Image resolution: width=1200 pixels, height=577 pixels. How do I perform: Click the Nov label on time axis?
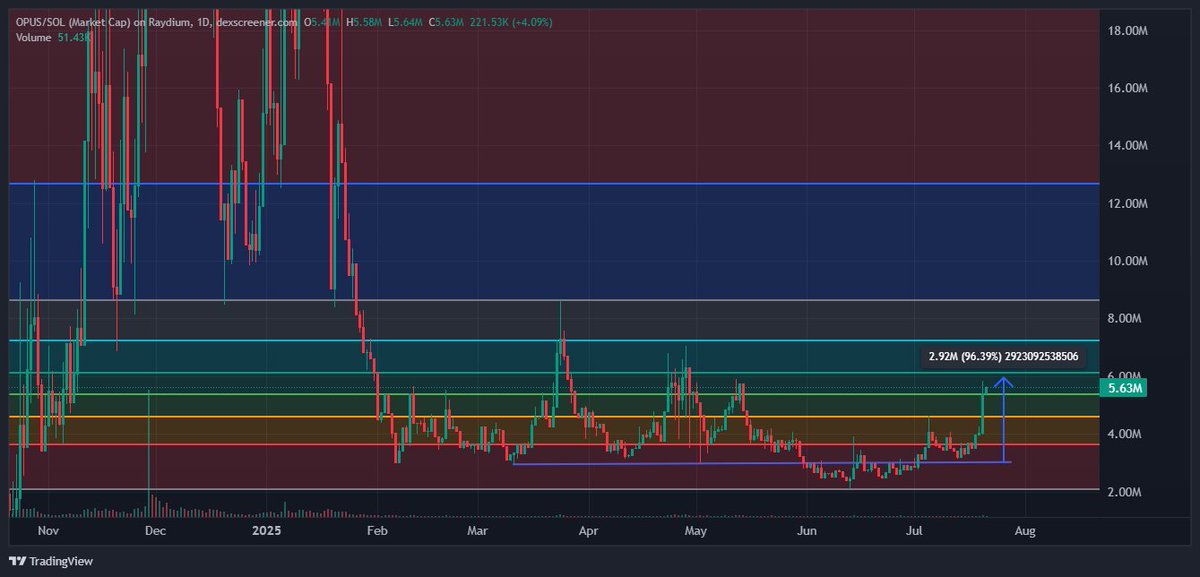click(x=49, y=532)
